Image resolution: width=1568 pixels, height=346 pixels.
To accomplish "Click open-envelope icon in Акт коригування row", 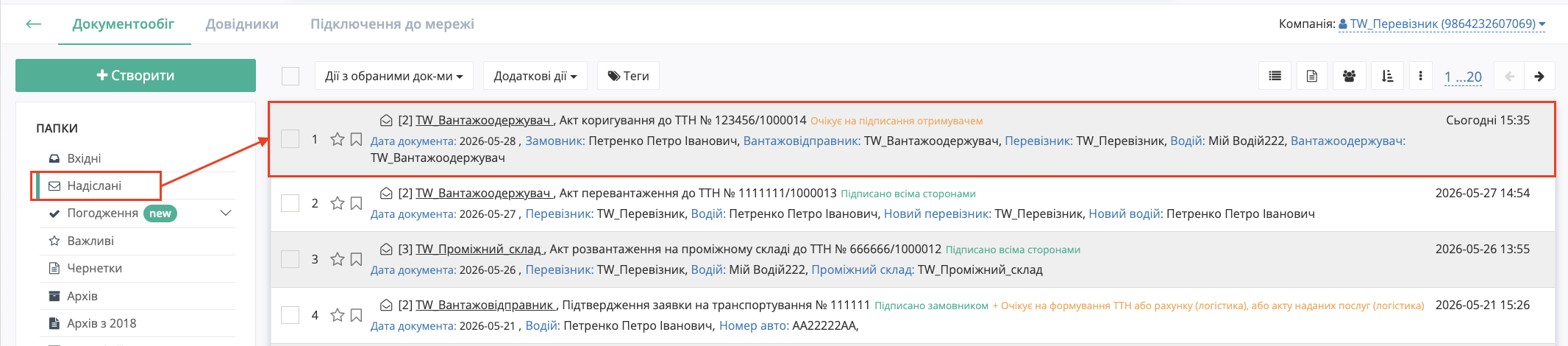I will point(386,120).
